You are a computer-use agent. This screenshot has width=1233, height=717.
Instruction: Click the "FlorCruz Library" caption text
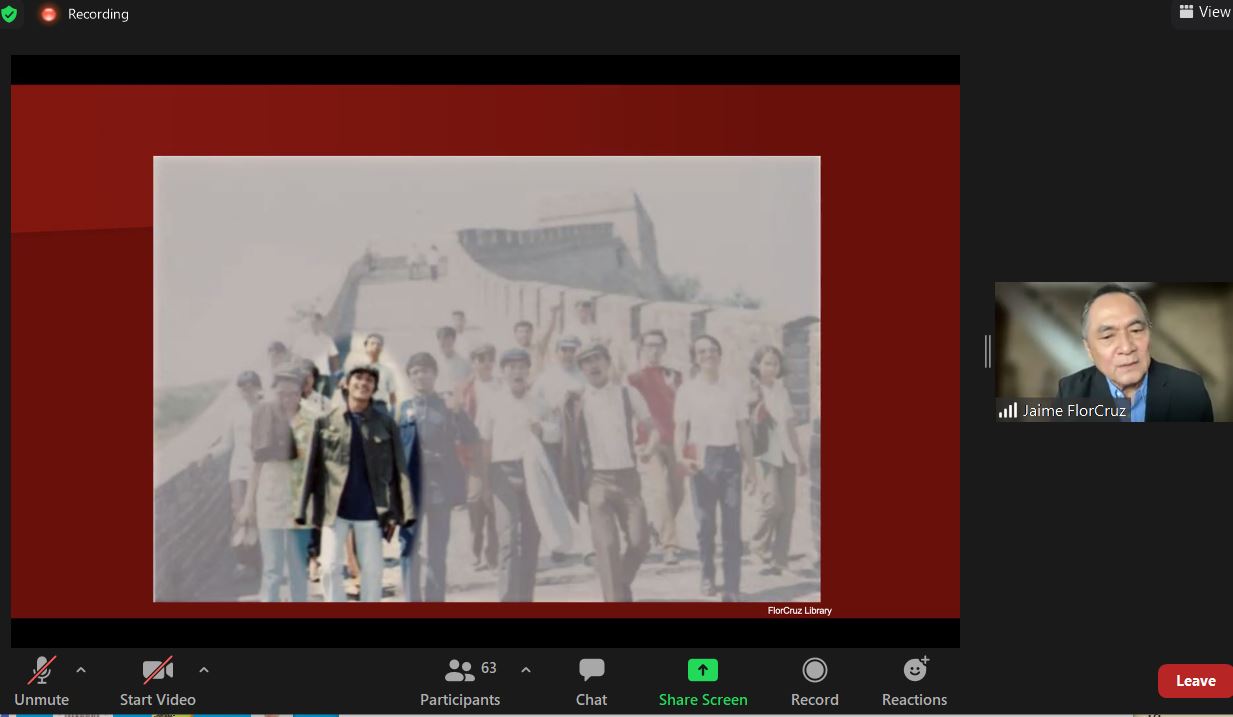point(800,610)
